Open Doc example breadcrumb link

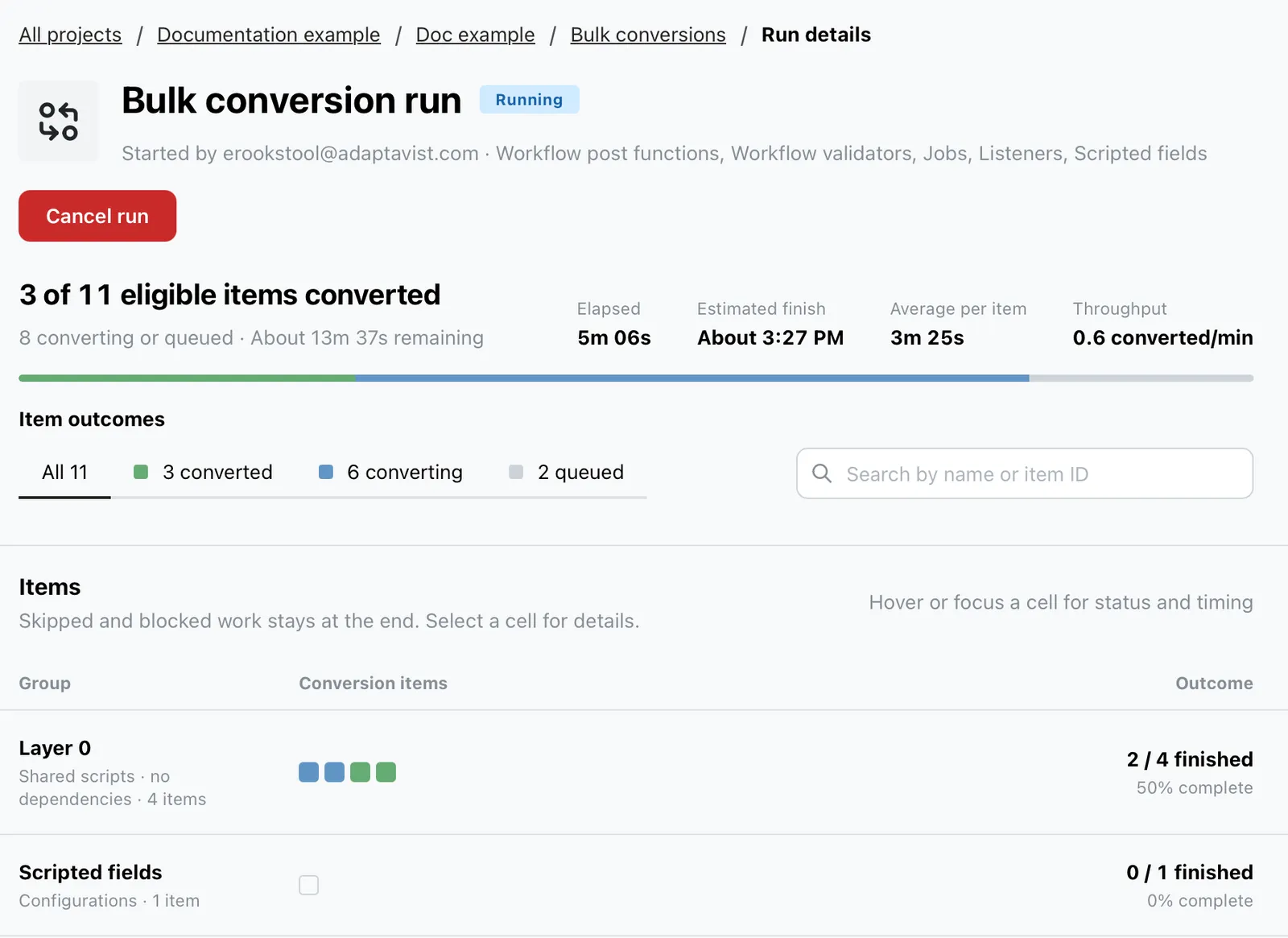tap(475, 35)
